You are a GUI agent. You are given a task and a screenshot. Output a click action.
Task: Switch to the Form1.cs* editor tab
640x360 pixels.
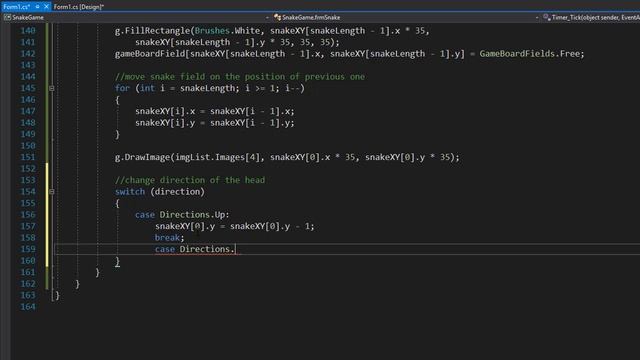(x=17, y=7)
